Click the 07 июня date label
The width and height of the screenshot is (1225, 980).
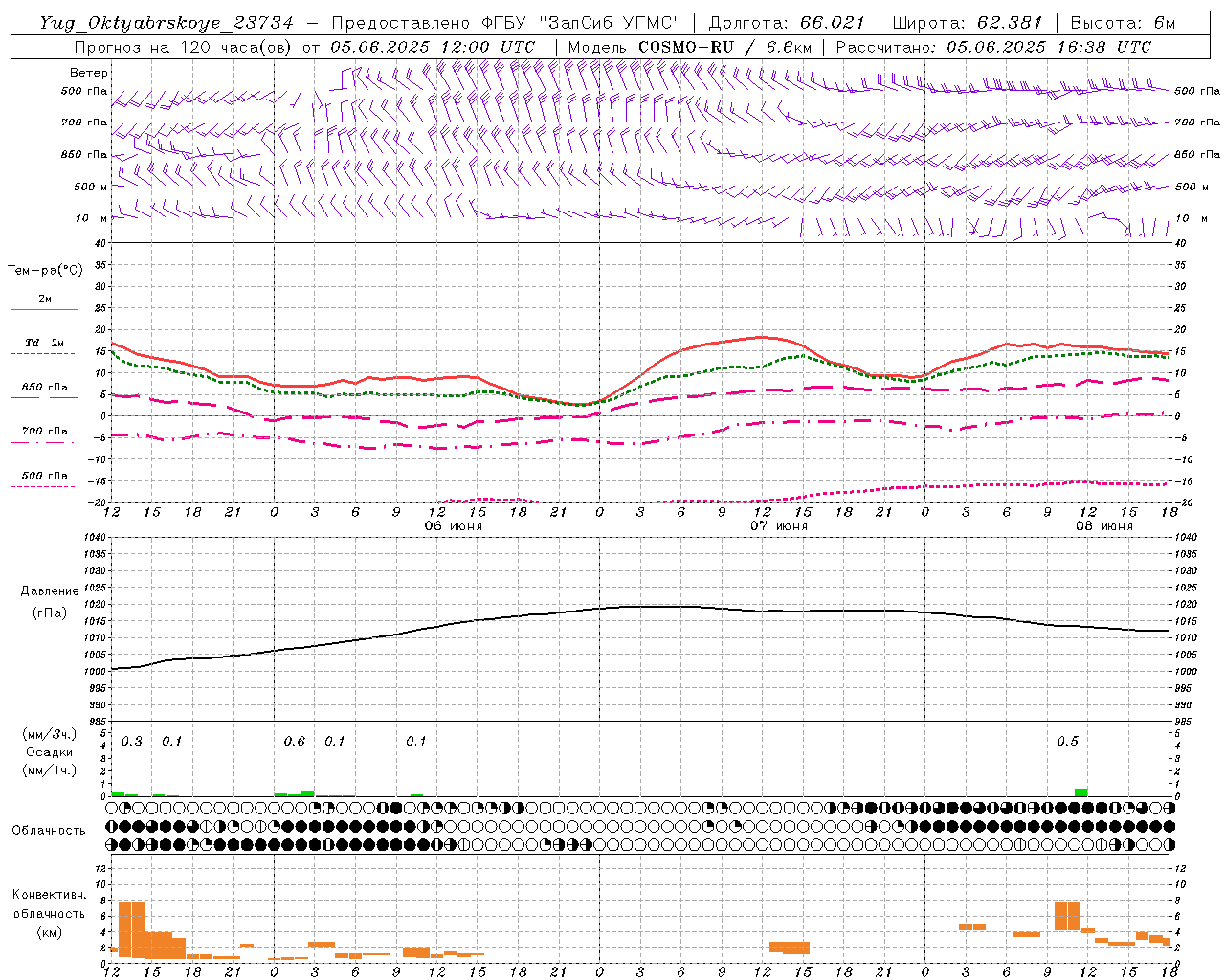(778, 526)
